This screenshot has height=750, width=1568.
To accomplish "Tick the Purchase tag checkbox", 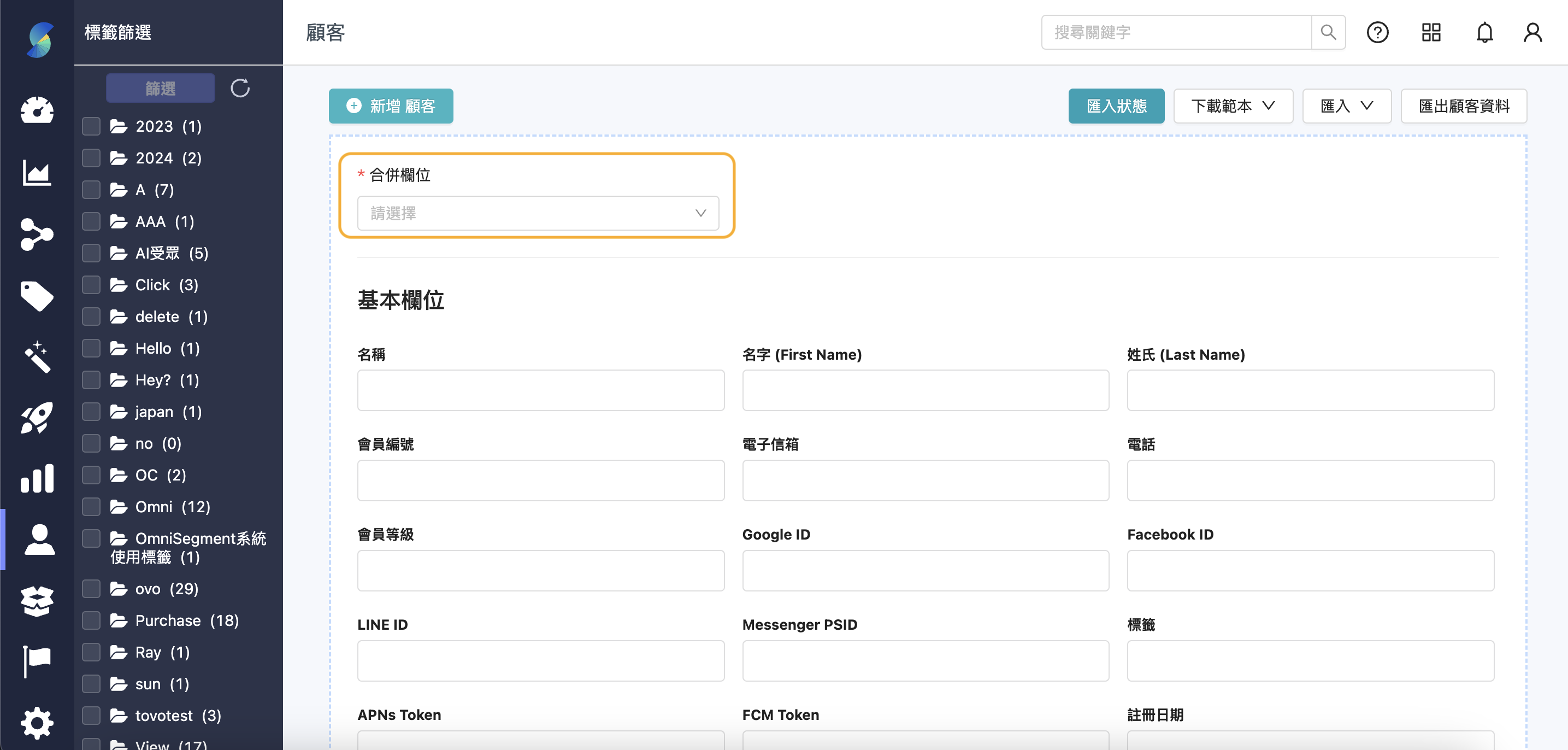I will point(91,620).
